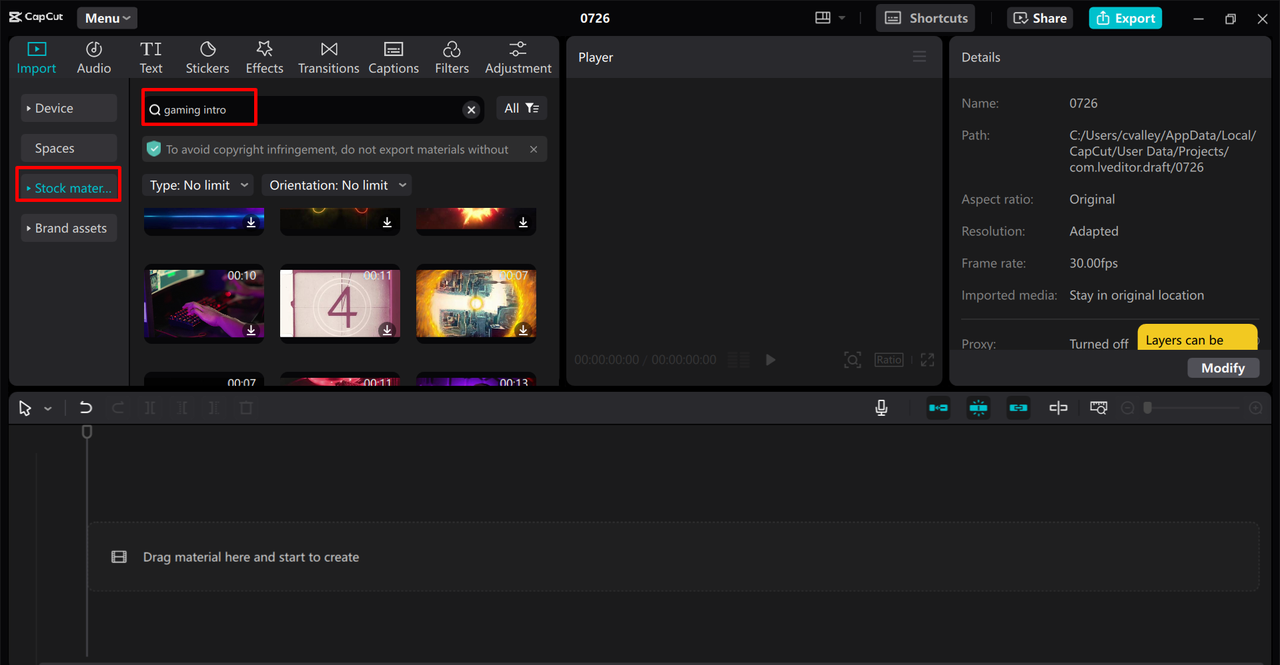Expand the Device section
This screenshot has width=1280, height=665.
tap(69, 108)
